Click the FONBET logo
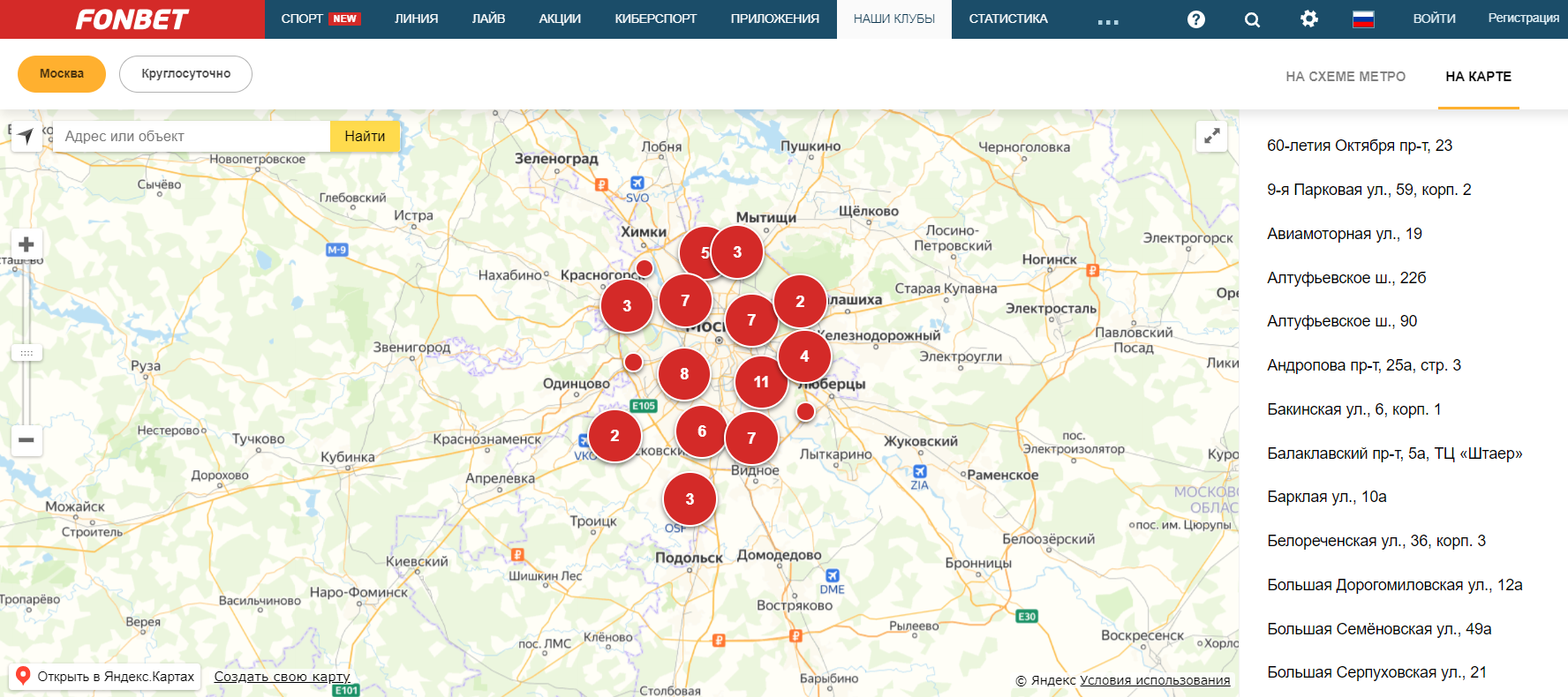 click(132, 19)
